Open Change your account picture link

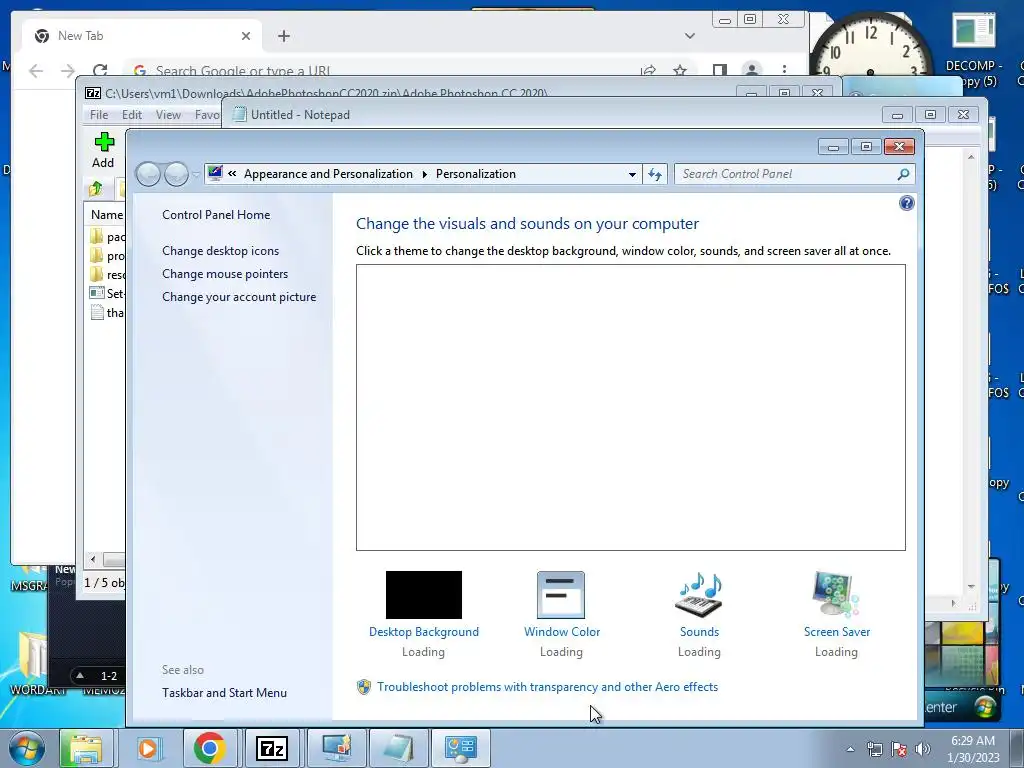(x=239, y=296)
